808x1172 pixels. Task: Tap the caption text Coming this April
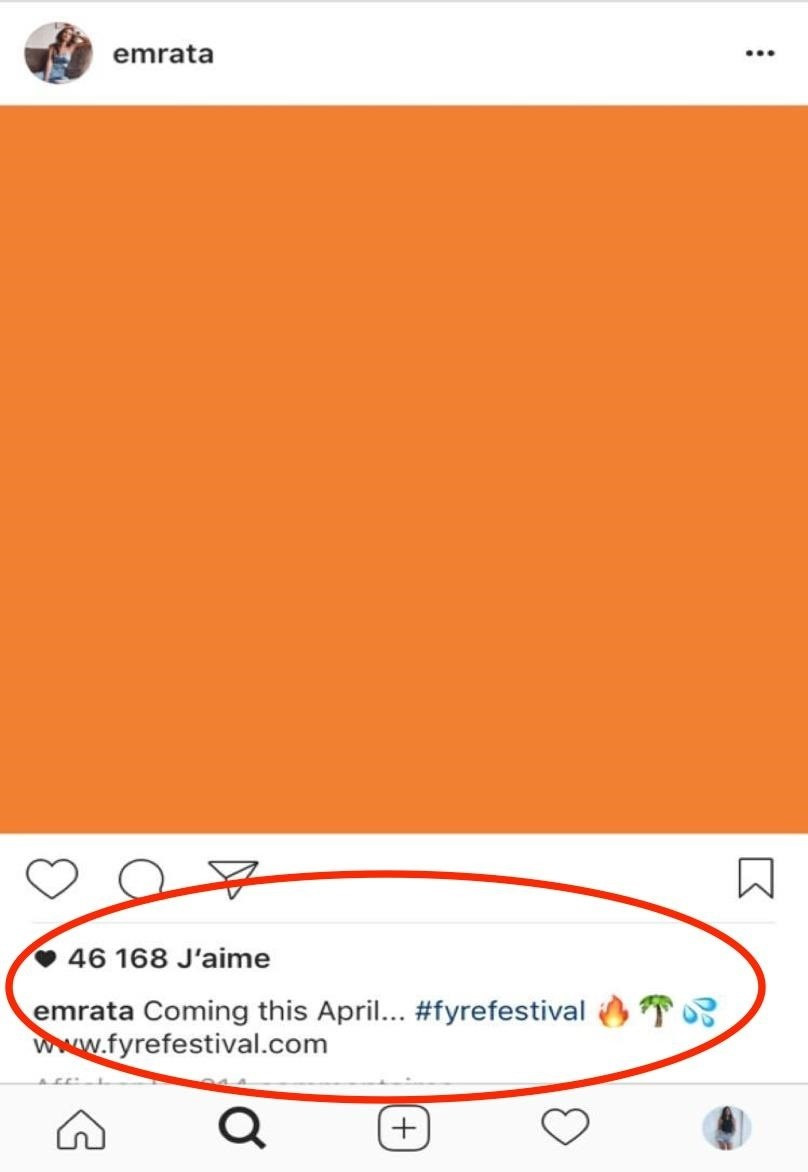274,1011
